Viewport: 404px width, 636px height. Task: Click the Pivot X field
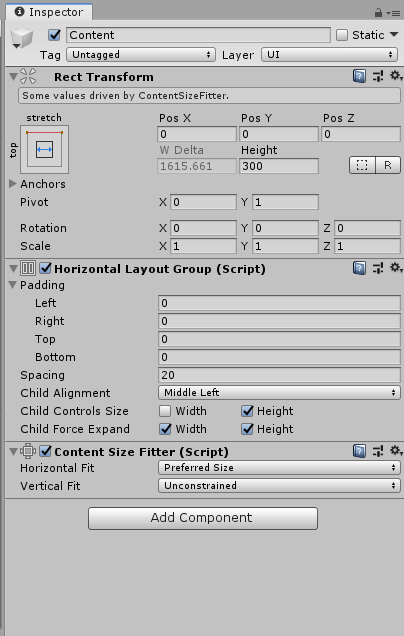pyautogui.click(x=203, y=202)
